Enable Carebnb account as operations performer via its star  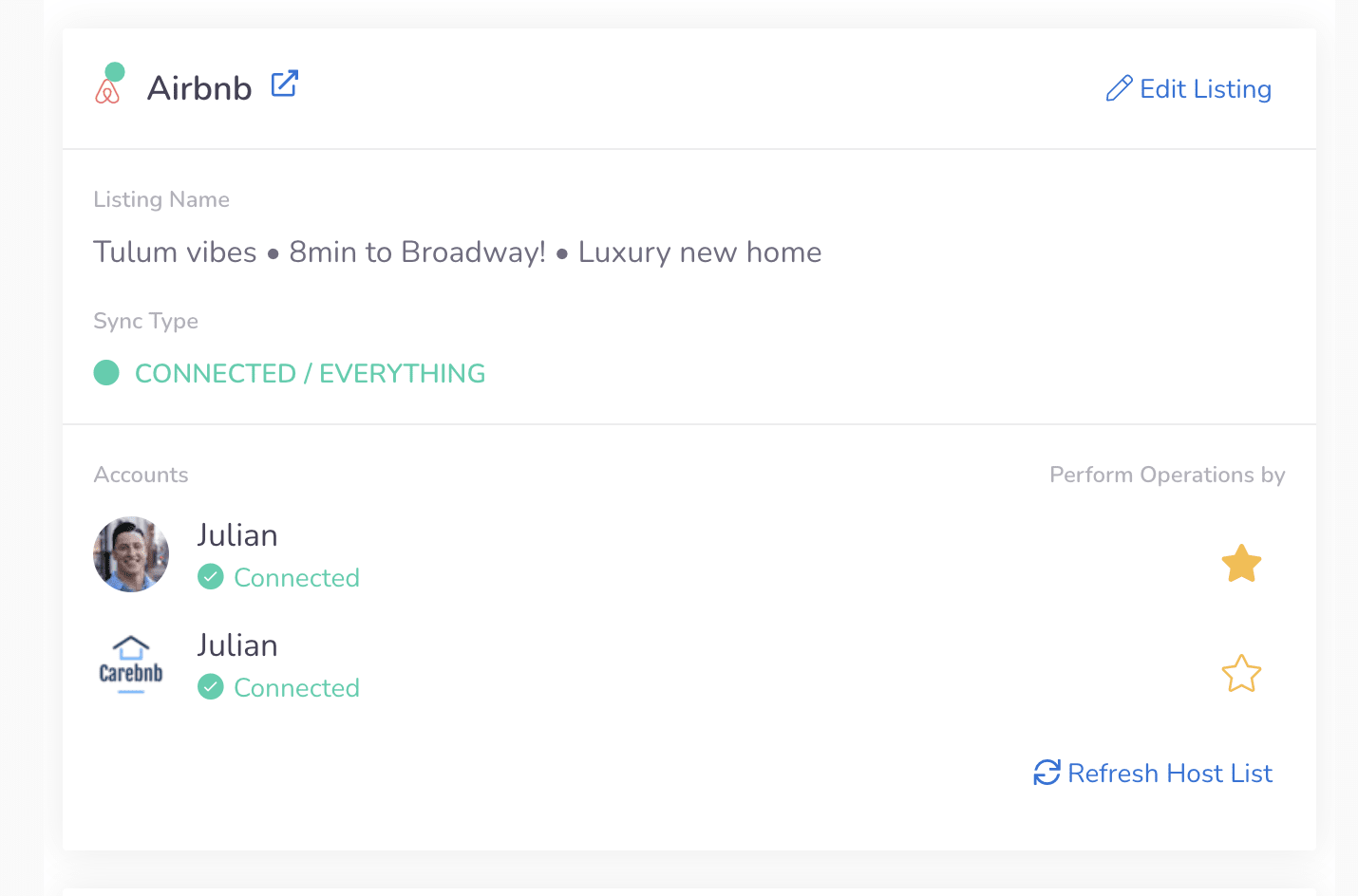(1241, 674)
